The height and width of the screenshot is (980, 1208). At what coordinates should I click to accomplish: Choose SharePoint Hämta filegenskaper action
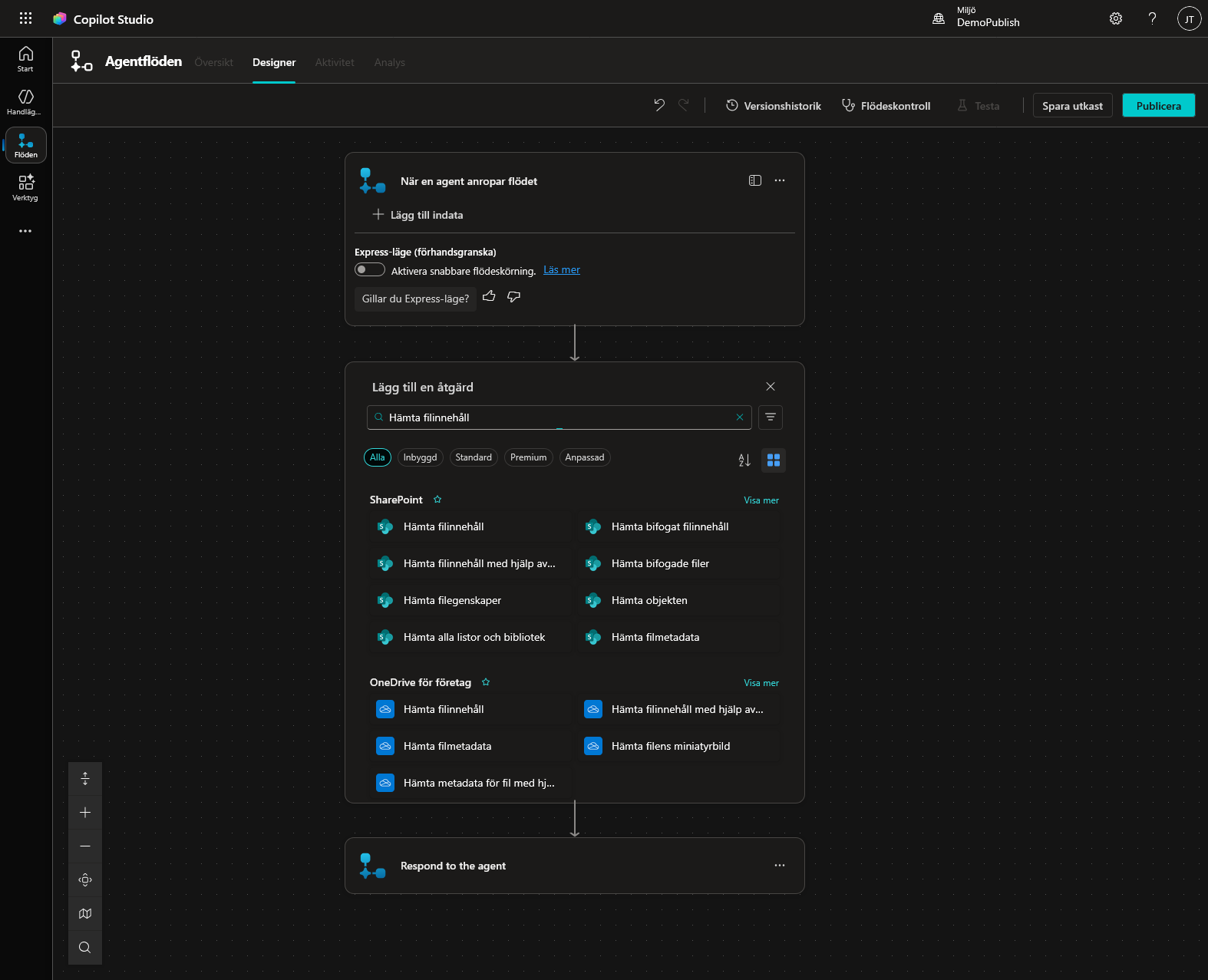(x=471, y=600)
